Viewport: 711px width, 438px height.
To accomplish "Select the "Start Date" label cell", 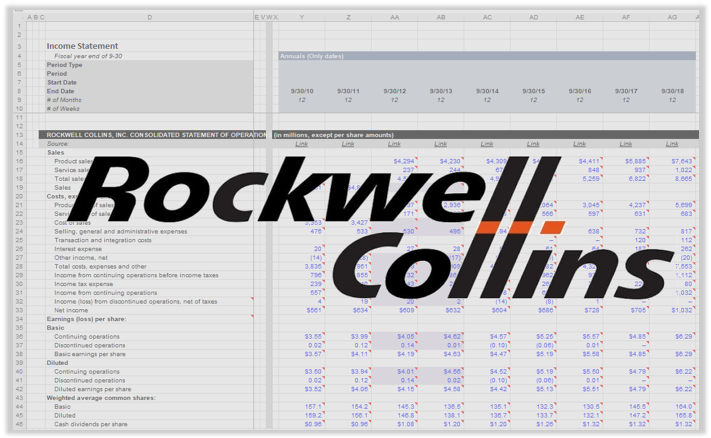I will (62, 83).
